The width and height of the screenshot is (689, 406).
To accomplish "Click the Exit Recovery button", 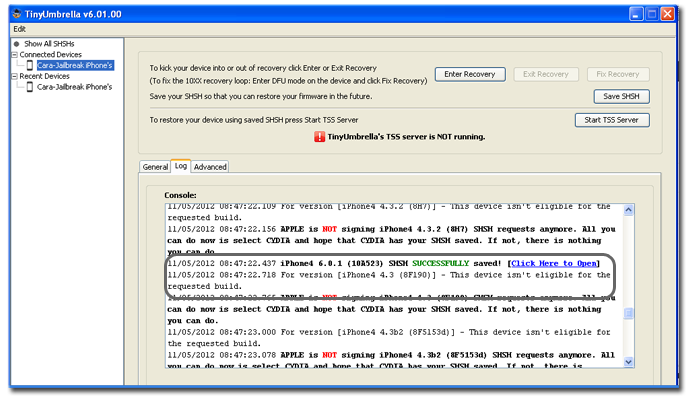I will 545,74.
